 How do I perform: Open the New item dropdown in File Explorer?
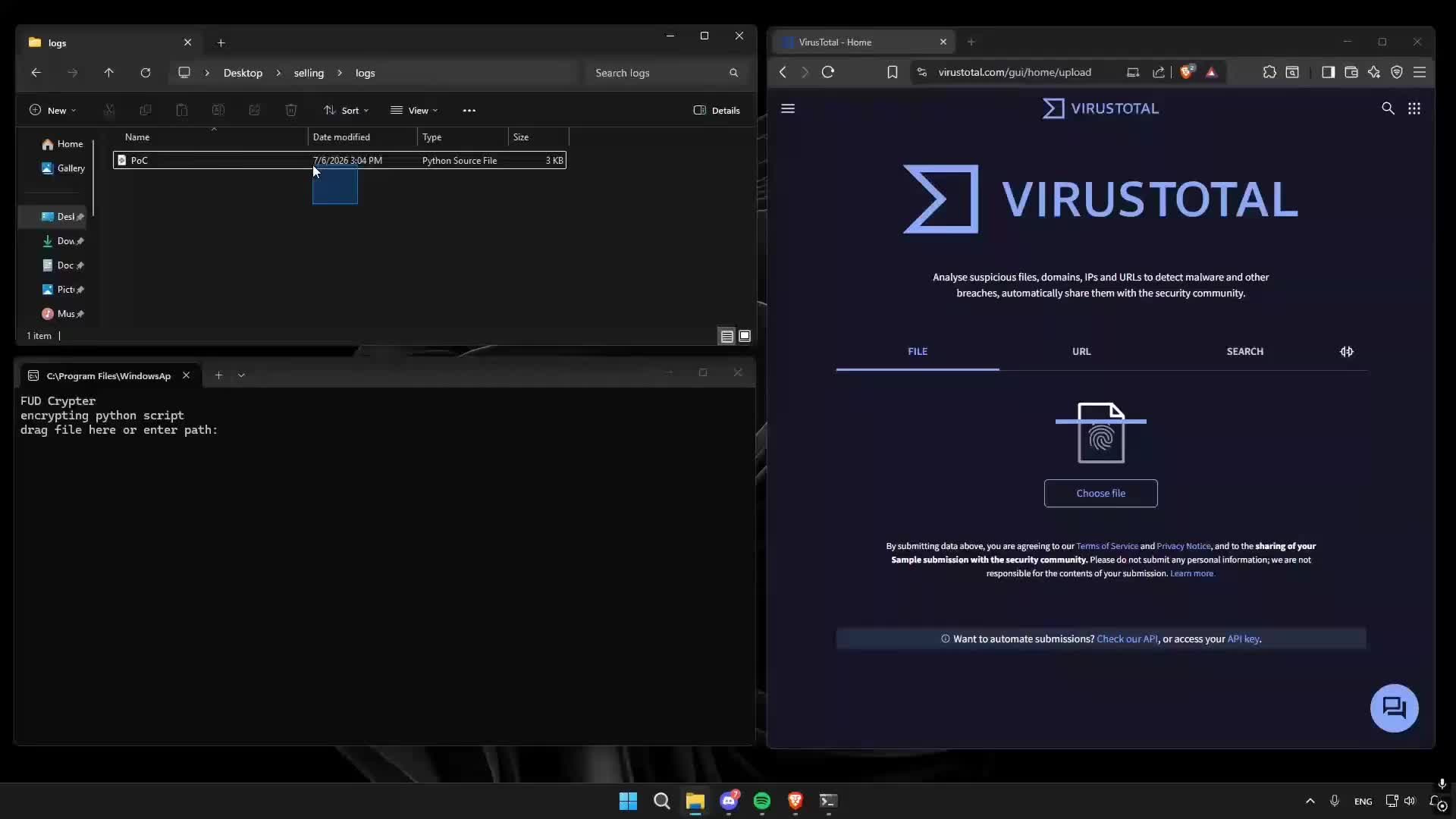(52, 110)
